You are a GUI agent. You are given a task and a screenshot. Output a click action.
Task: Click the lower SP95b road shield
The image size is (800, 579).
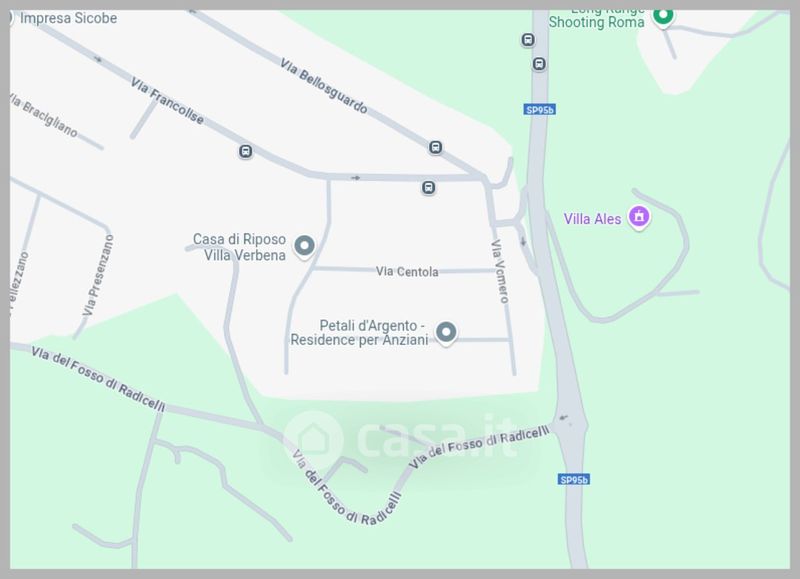click(574, 480)
